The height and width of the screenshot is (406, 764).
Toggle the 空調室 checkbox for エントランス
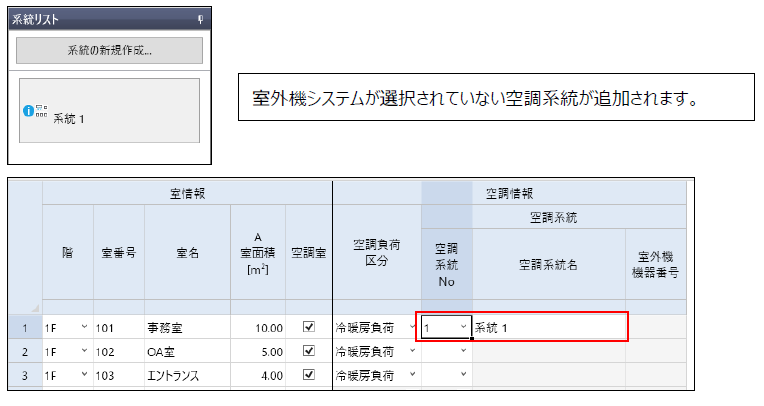coord(308,375)
